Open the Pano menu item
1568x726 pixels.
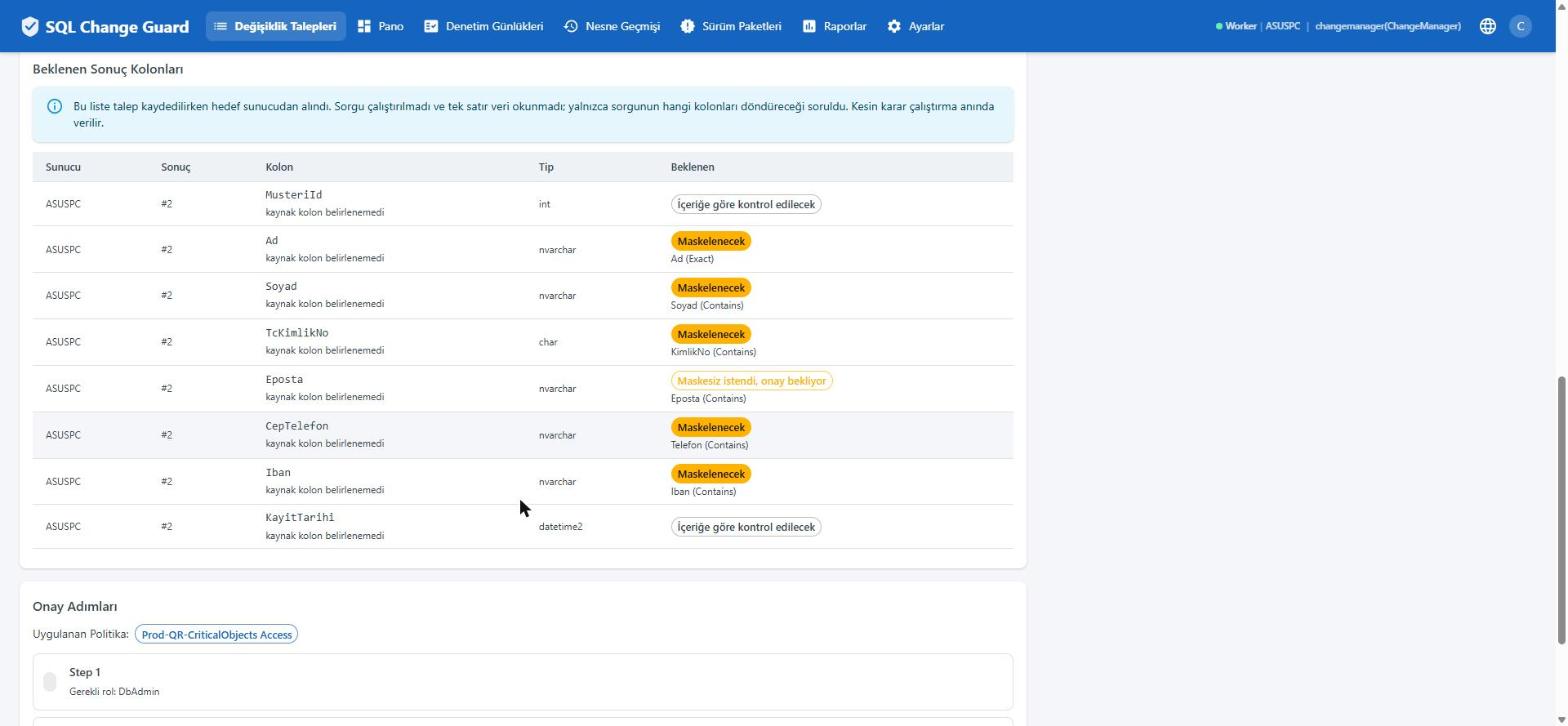coord(380,26)
